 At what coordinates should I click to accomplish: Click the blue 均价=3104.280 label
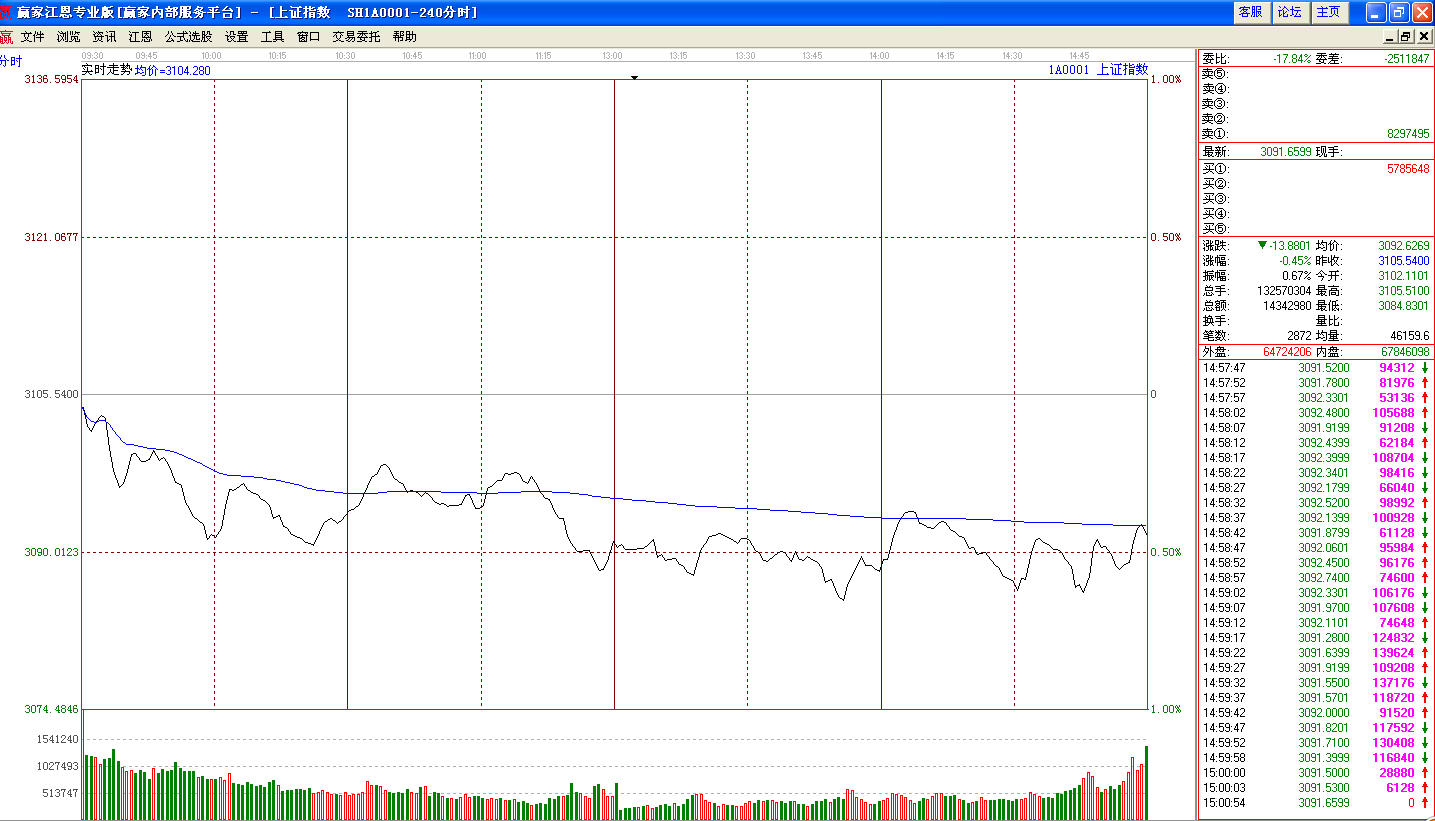pos(173,71)
